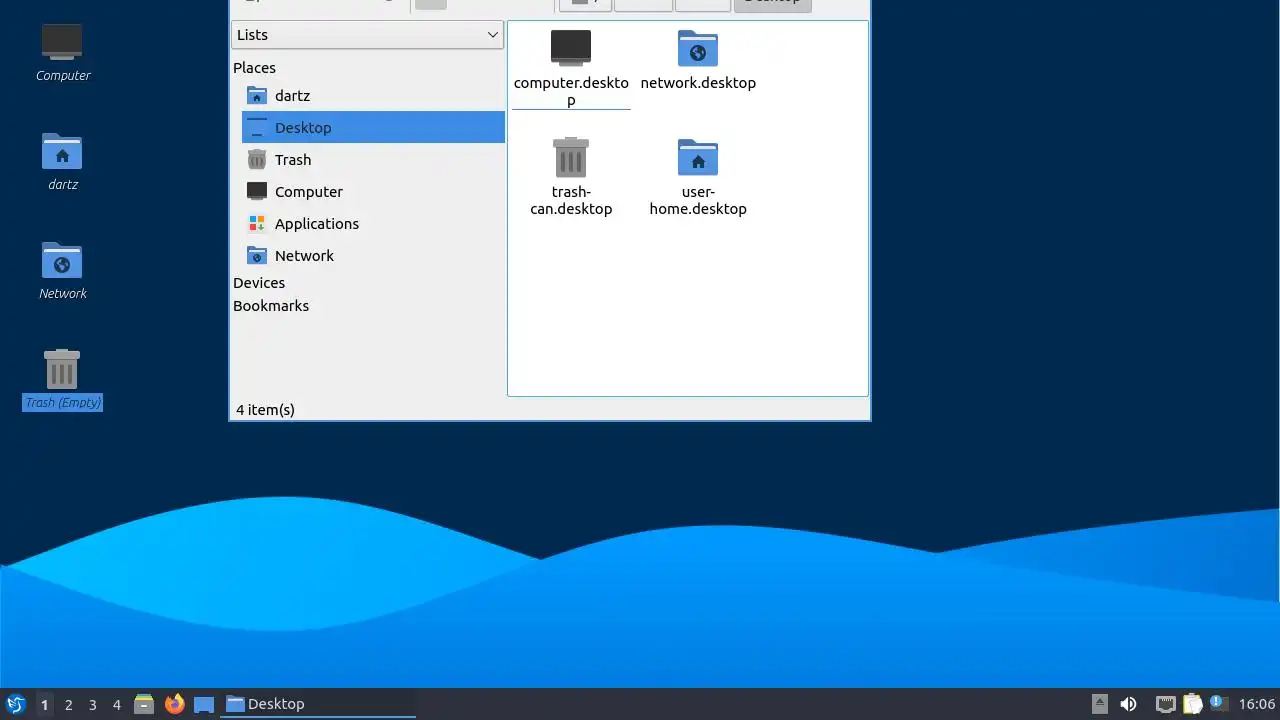The image size is (1280, 720).
Task: Open Applications in the Places sidebar
Action: pos(373,224)
